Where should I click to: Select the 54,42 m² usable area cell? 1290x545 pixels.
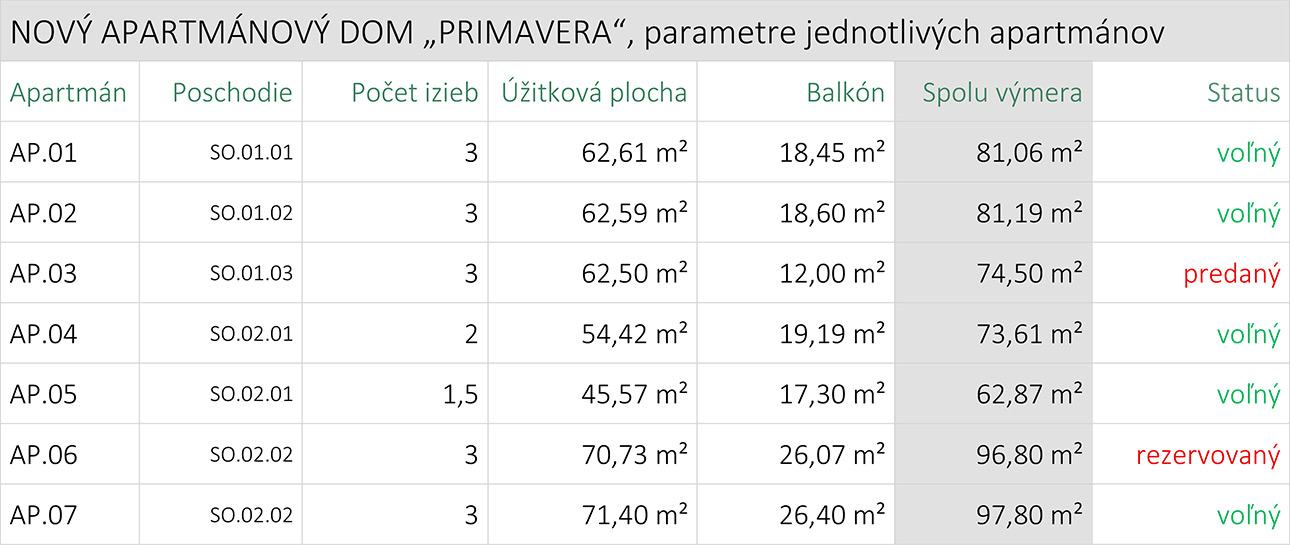tap(634, 334)
